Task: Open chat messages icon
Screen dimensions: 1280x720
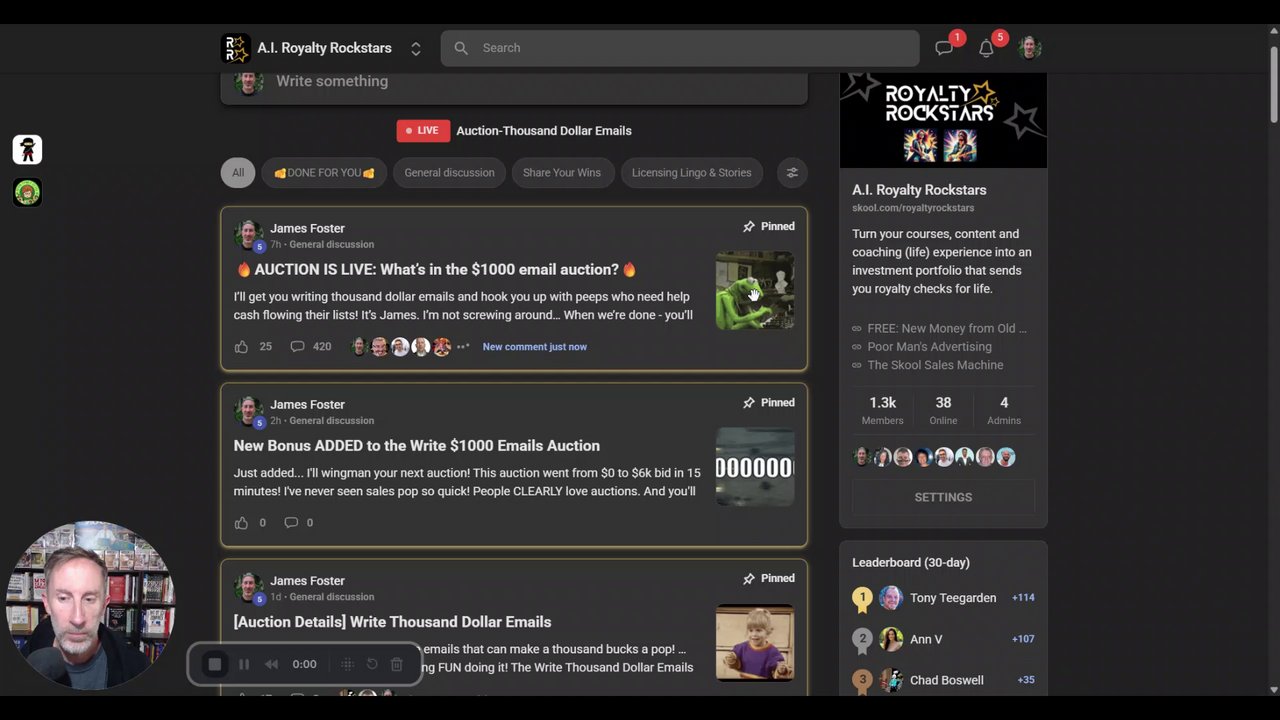Action: (944, 48)
